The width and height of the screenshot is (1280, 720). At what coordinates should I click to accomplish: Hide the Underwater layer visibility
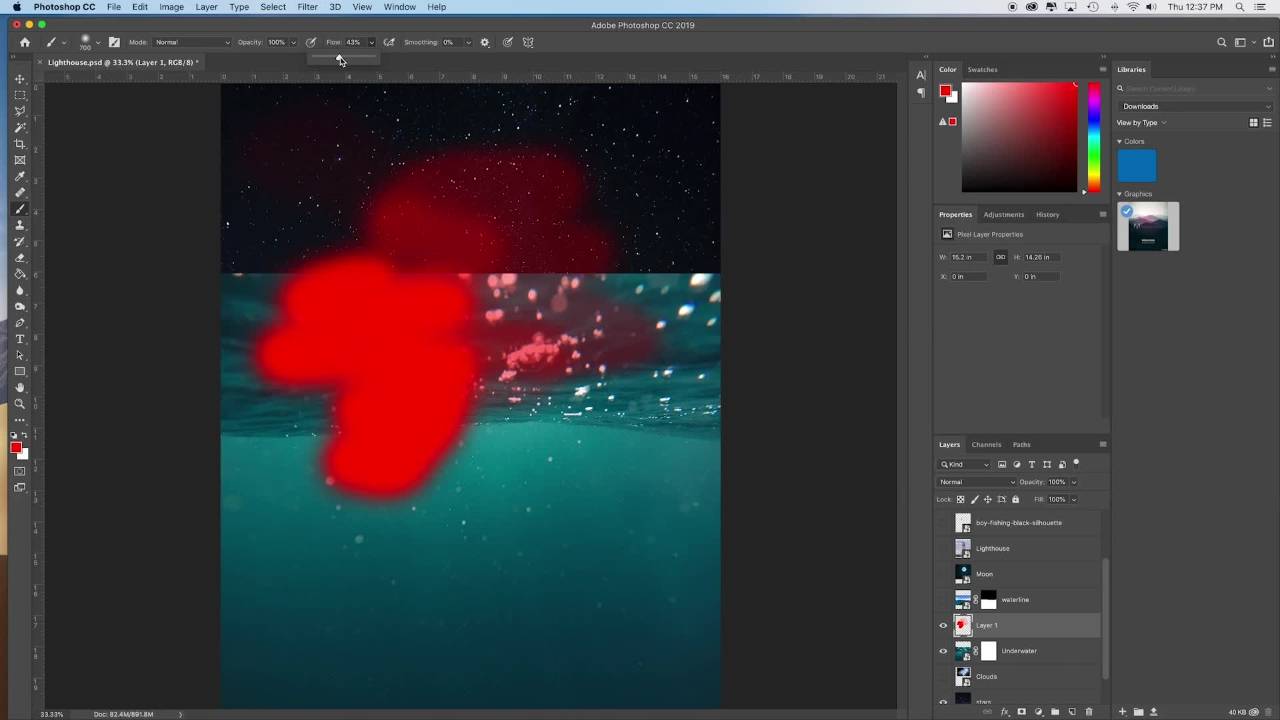(x=942, y=651)
